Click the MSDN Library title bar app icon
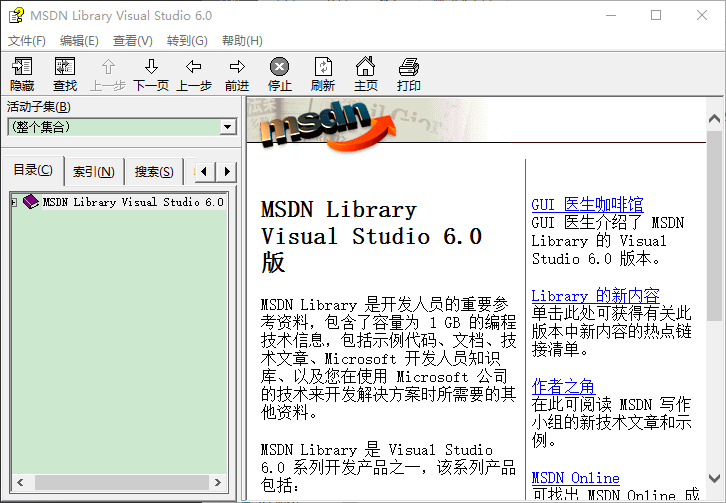The width and height of the screenshot is (726, 503). point(16,15)
